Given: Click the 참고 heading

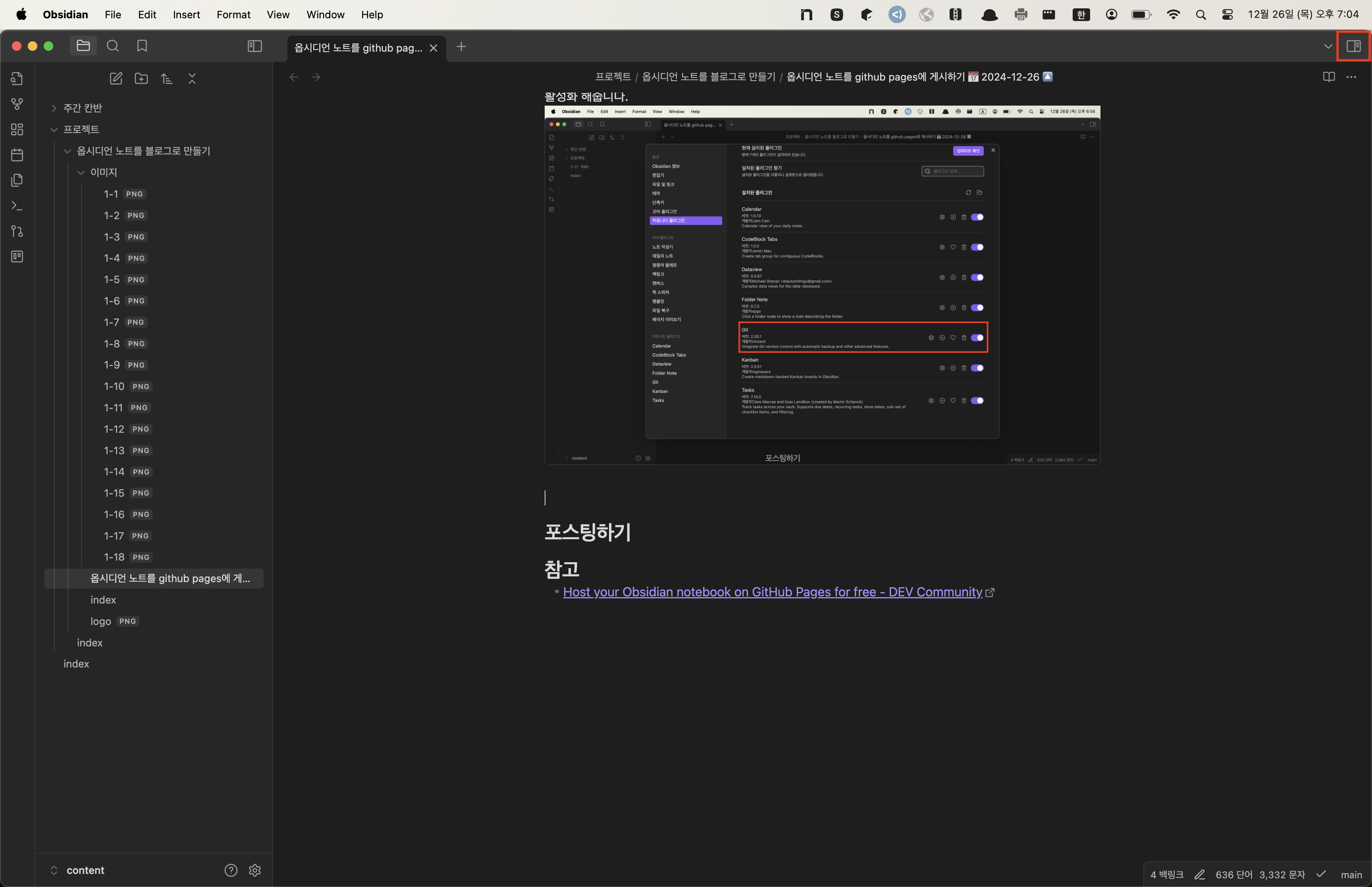Looking at the screenshot, I should (x=562, y=569).
